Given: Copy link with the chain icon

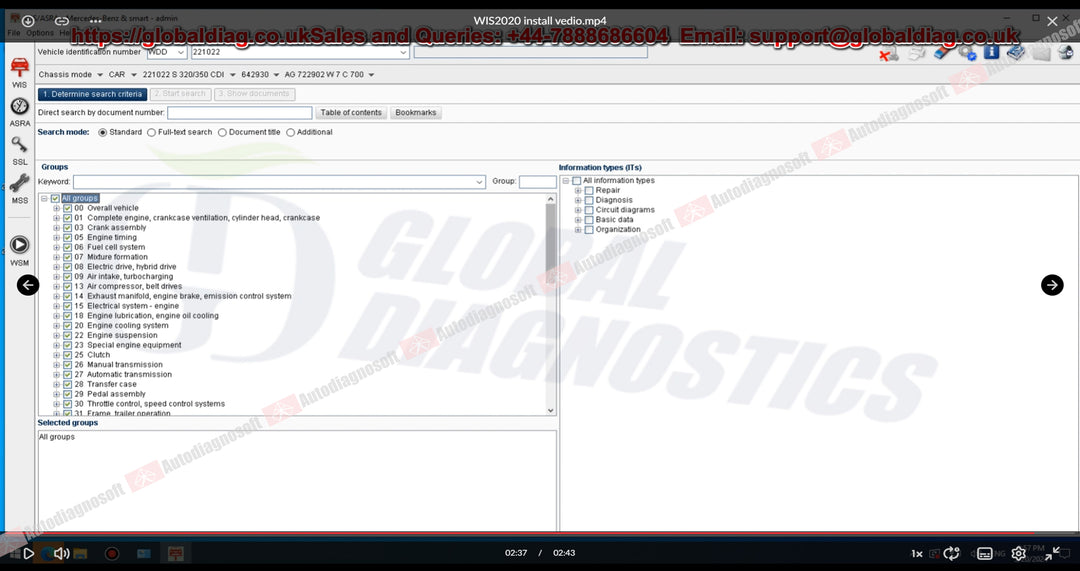Looking at the screenshot, I should (61, 21).
